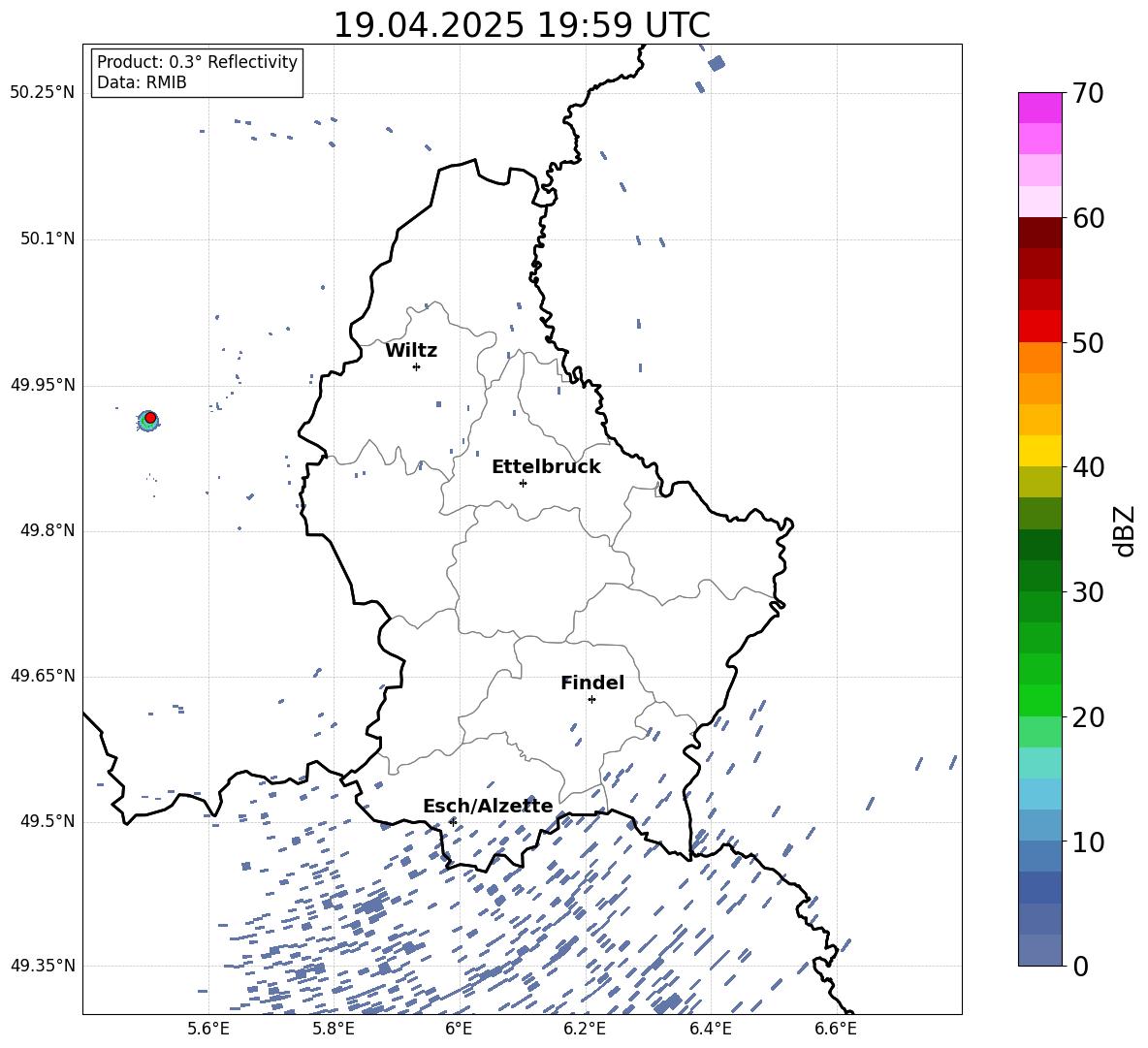Select the Findel city label

(x=592, y=683)
